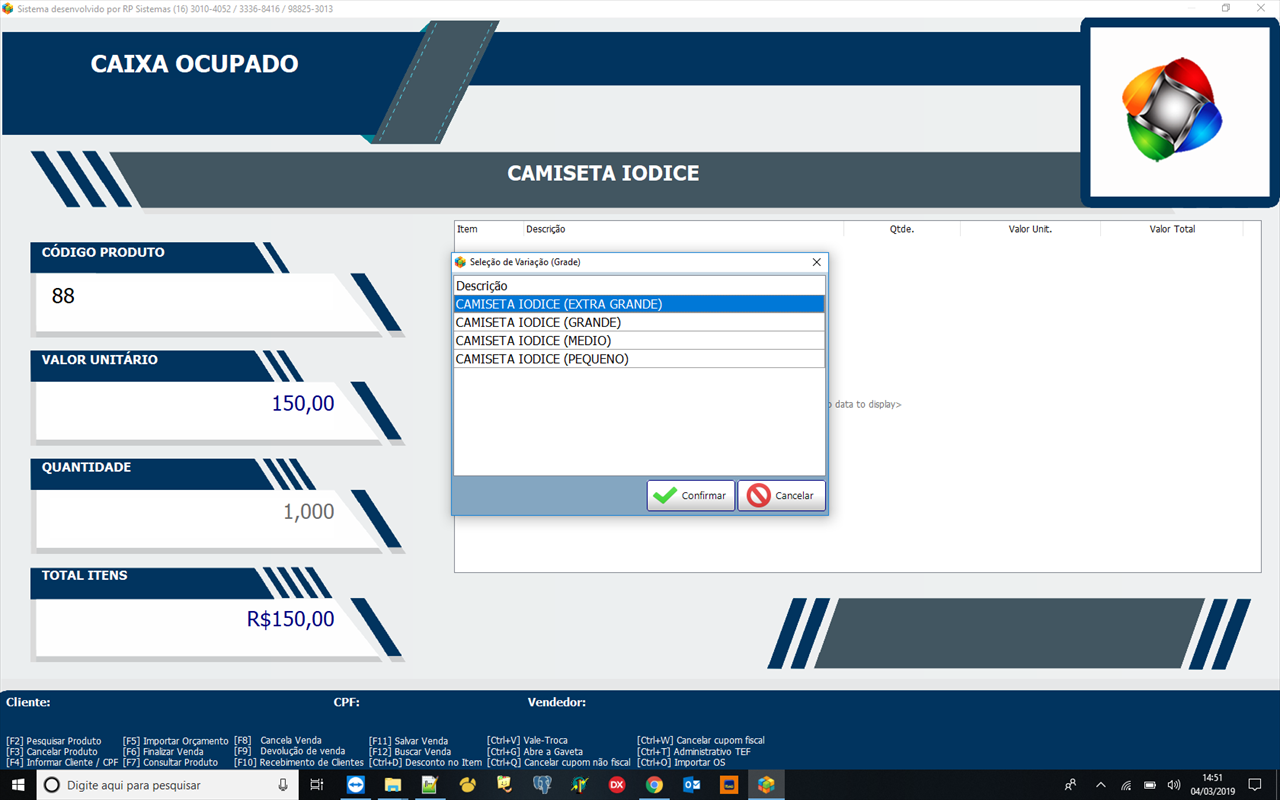Click the Confirmar button

691,496
